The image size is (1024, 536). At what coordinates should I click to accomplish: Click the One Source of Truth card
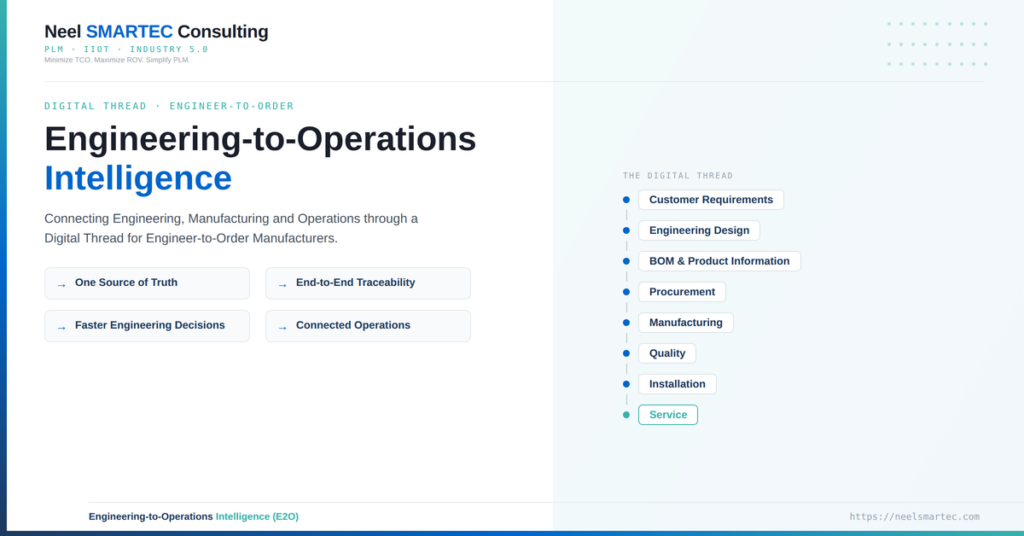tap(147, 283)
